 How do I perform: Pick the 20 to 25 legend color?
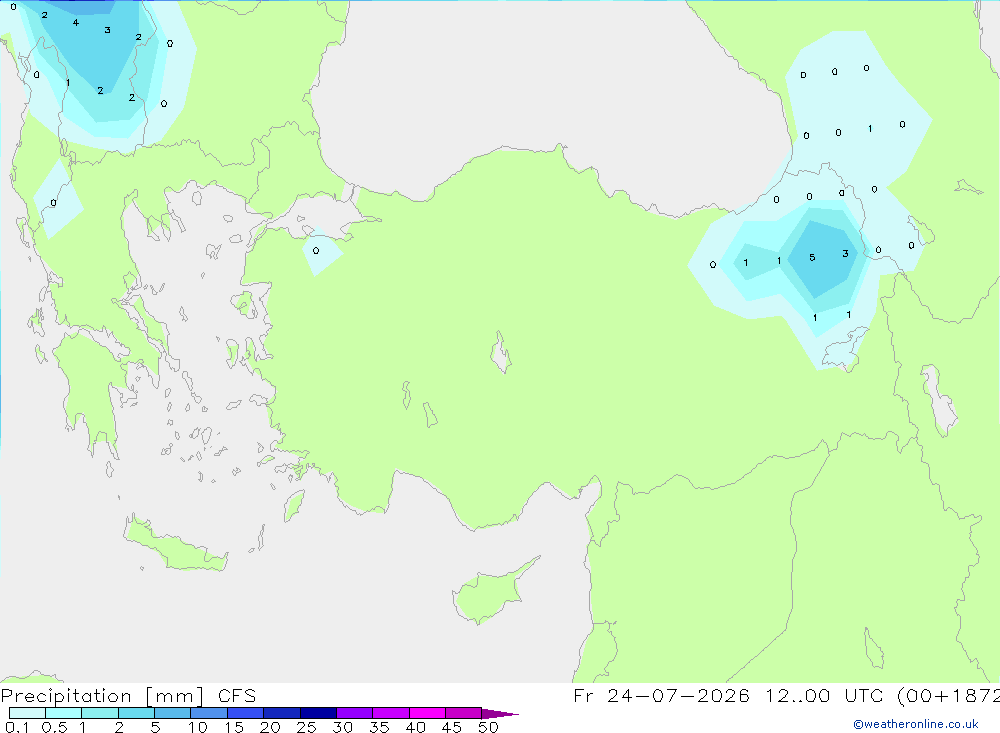[282, 713]
